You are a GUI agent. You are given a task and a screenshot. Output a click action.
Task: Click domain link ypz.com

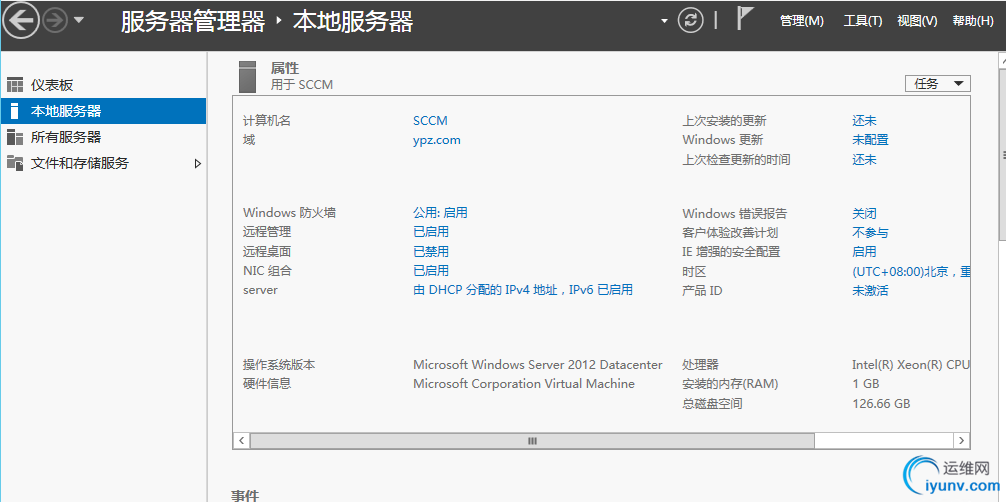pos(437,140)
